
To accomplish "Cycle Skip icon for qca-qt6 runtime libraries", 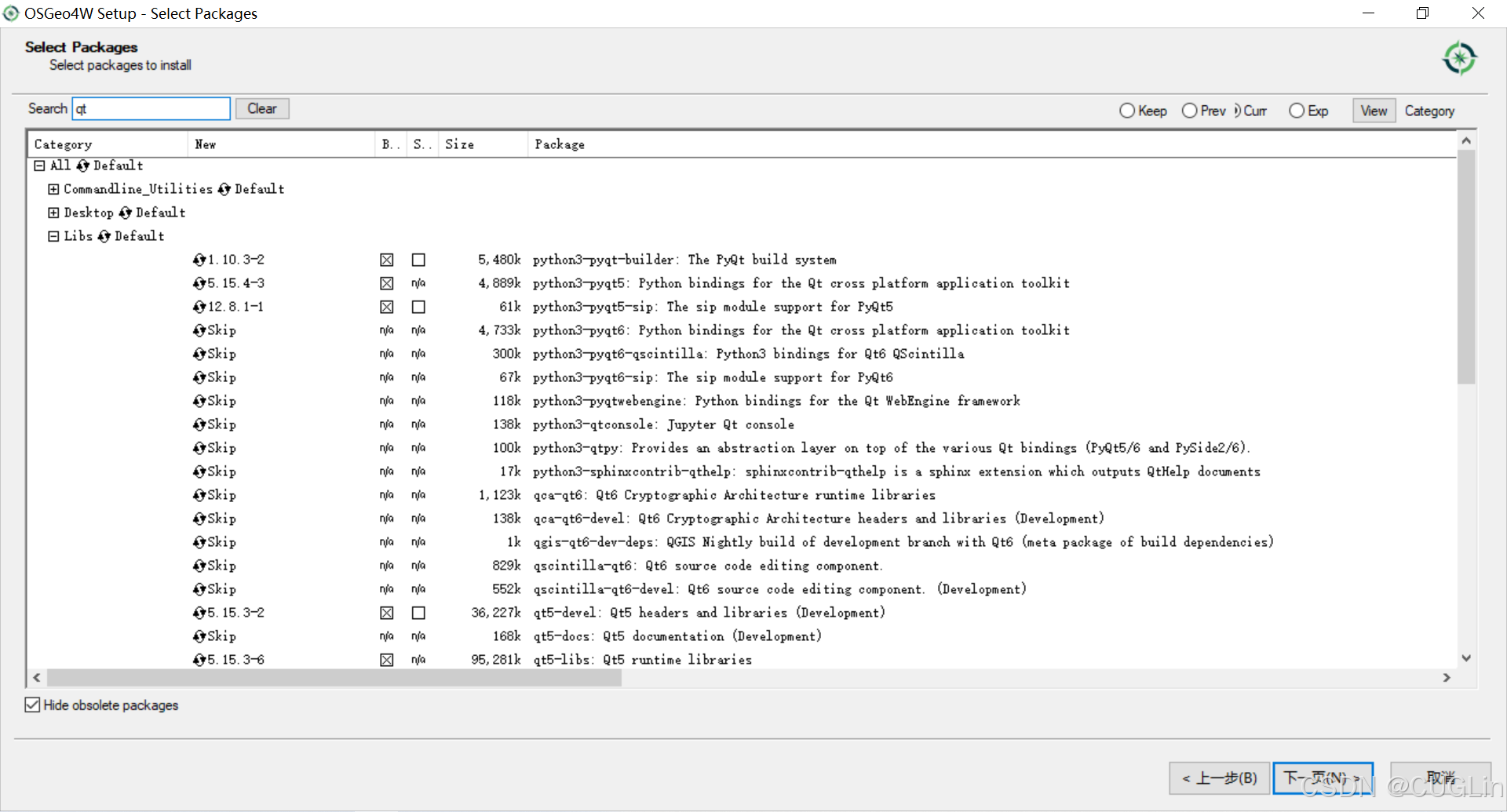I will click(x=199, y=495).
